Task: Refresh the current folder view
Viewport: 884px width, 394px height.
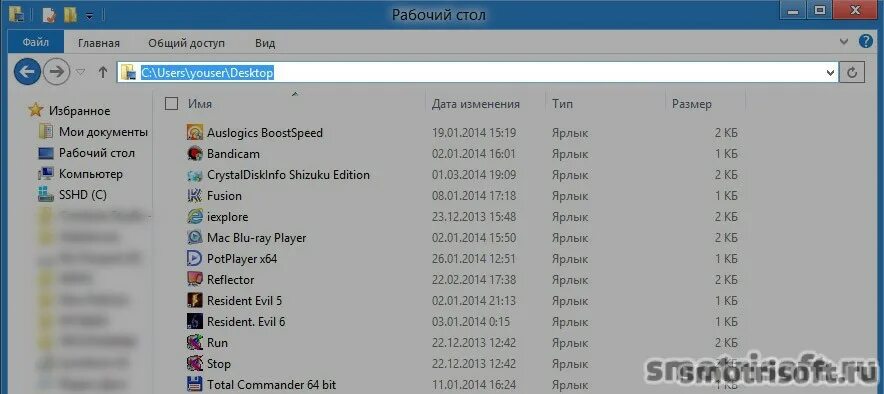Action: coord(852,73)
